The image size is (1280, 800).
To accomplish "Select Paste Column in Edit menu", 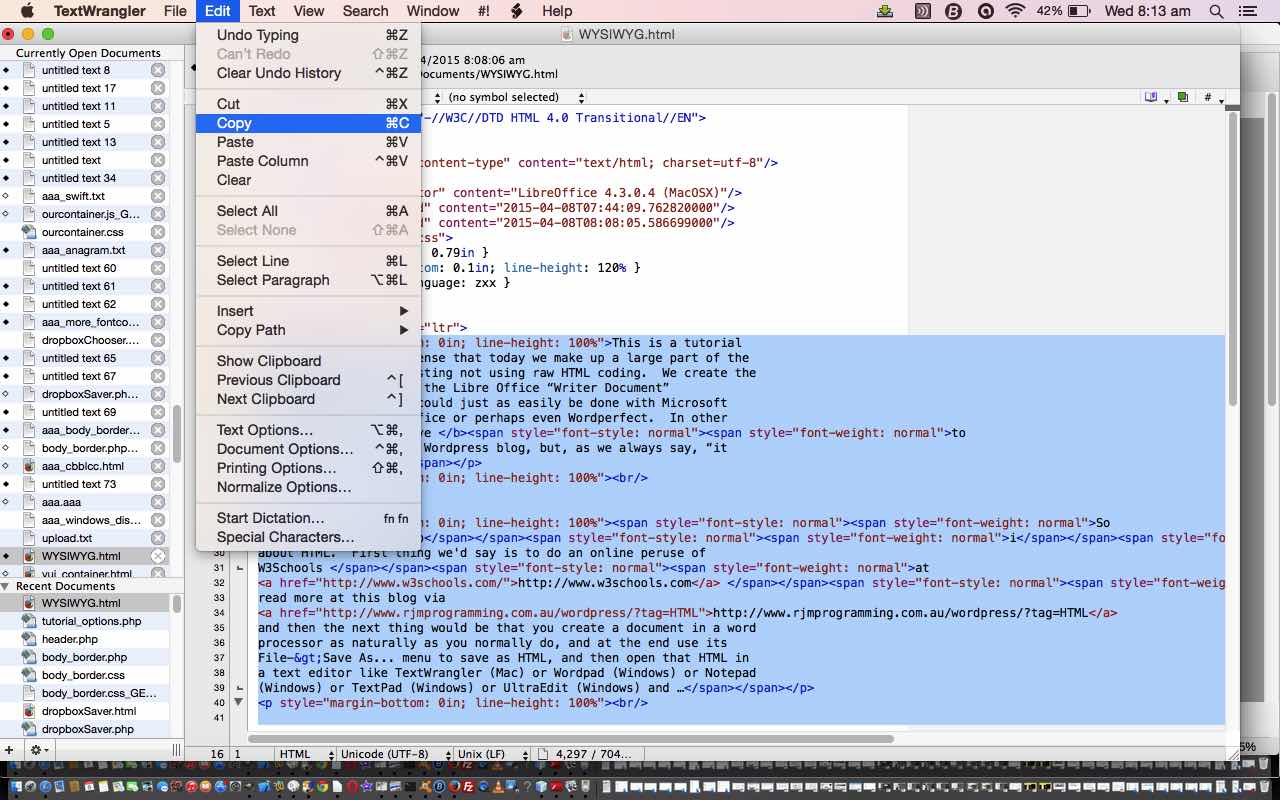I will pos(308,161).
